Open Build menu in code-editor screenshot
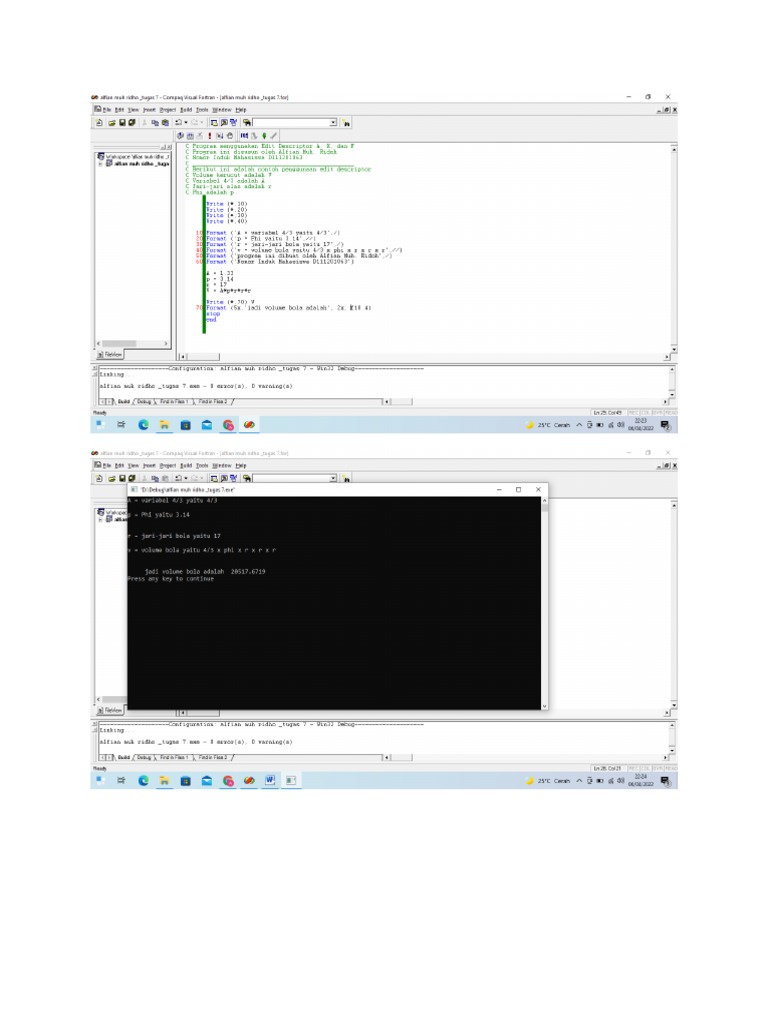This screenshot has width=768, height=1024. 186,110
